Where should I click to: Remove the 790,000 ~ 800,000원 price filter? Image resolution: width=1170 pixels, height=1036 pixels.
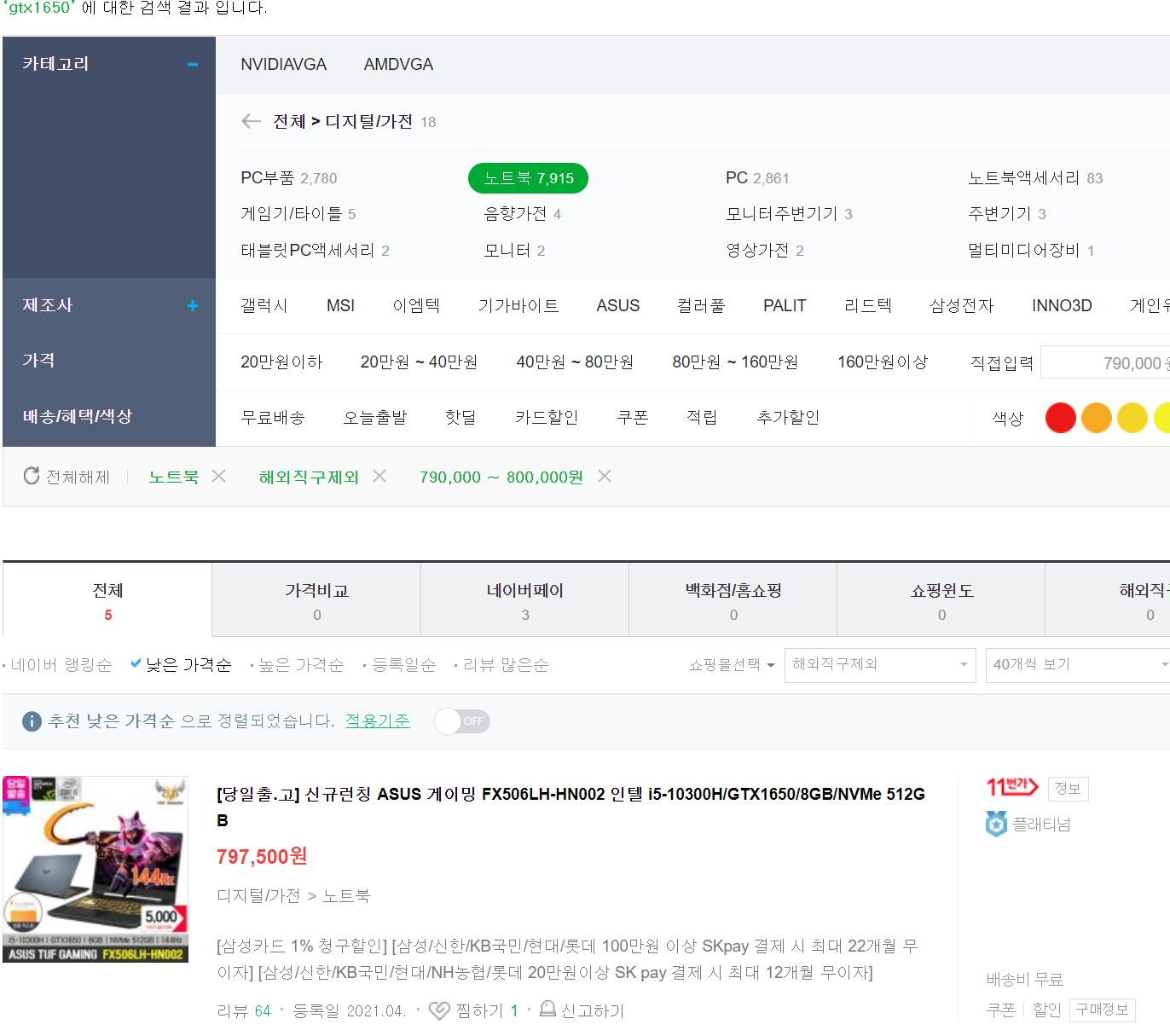(605, 476)
